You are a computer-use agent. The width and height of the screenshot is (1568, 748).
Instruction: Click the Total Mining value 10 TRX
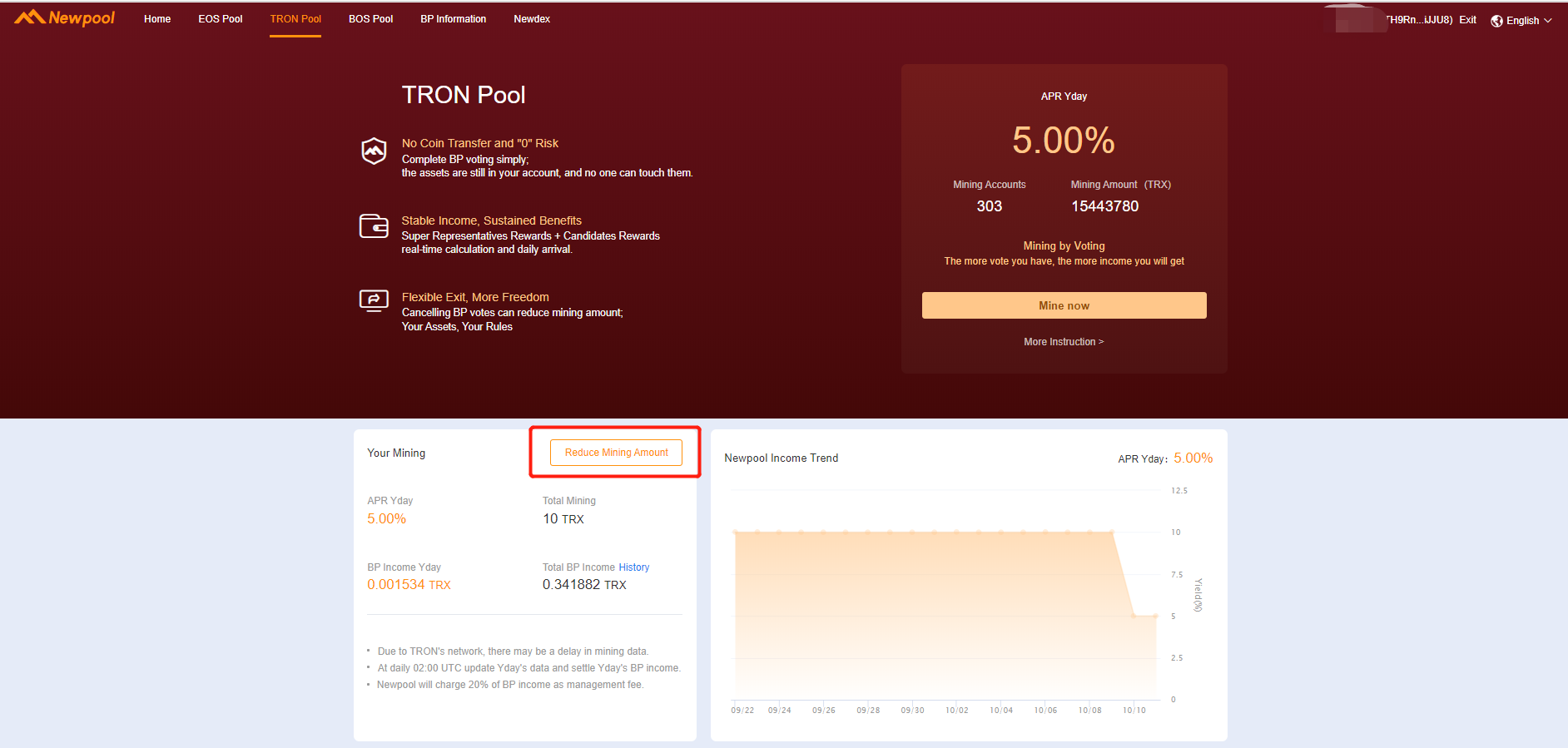click(x=563, y=519)
